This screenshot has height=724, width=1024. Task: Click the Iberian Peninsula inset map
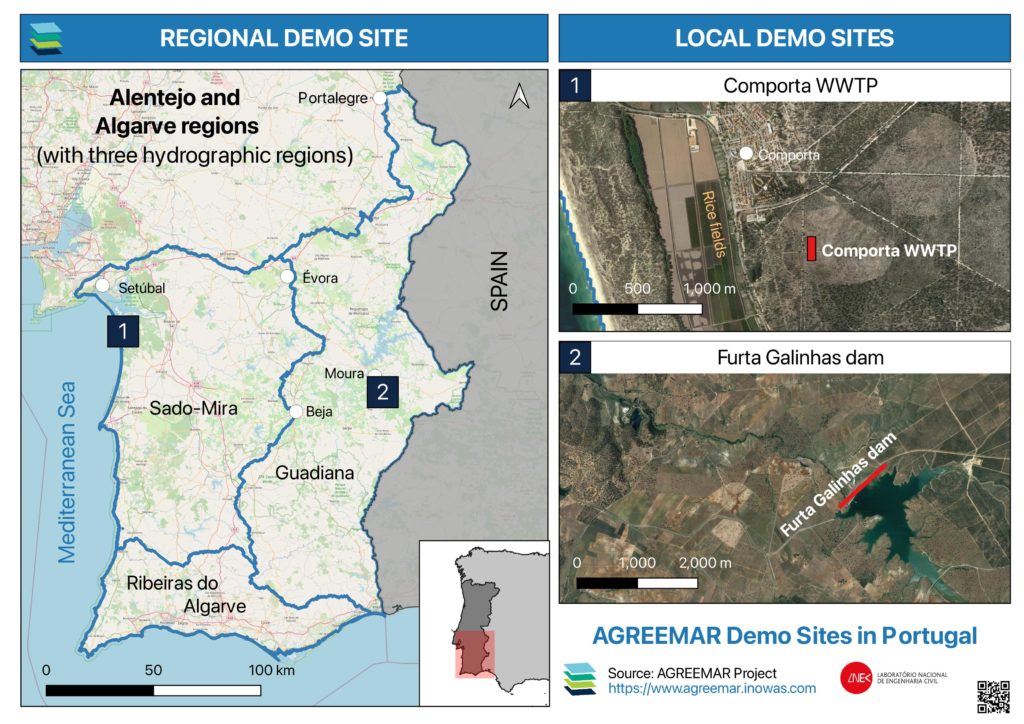coord(484,623)
